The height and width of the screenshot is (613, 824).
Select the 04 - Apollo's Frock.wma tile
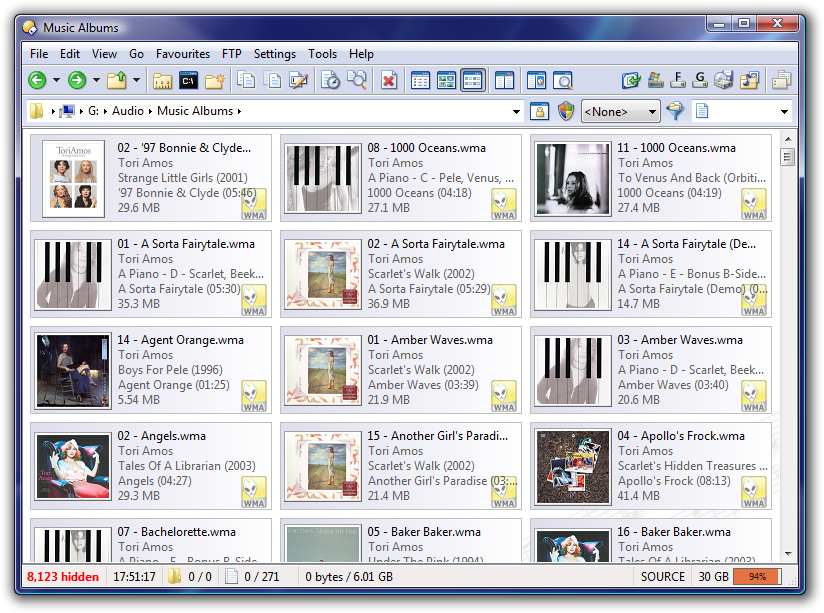point(651,466)
